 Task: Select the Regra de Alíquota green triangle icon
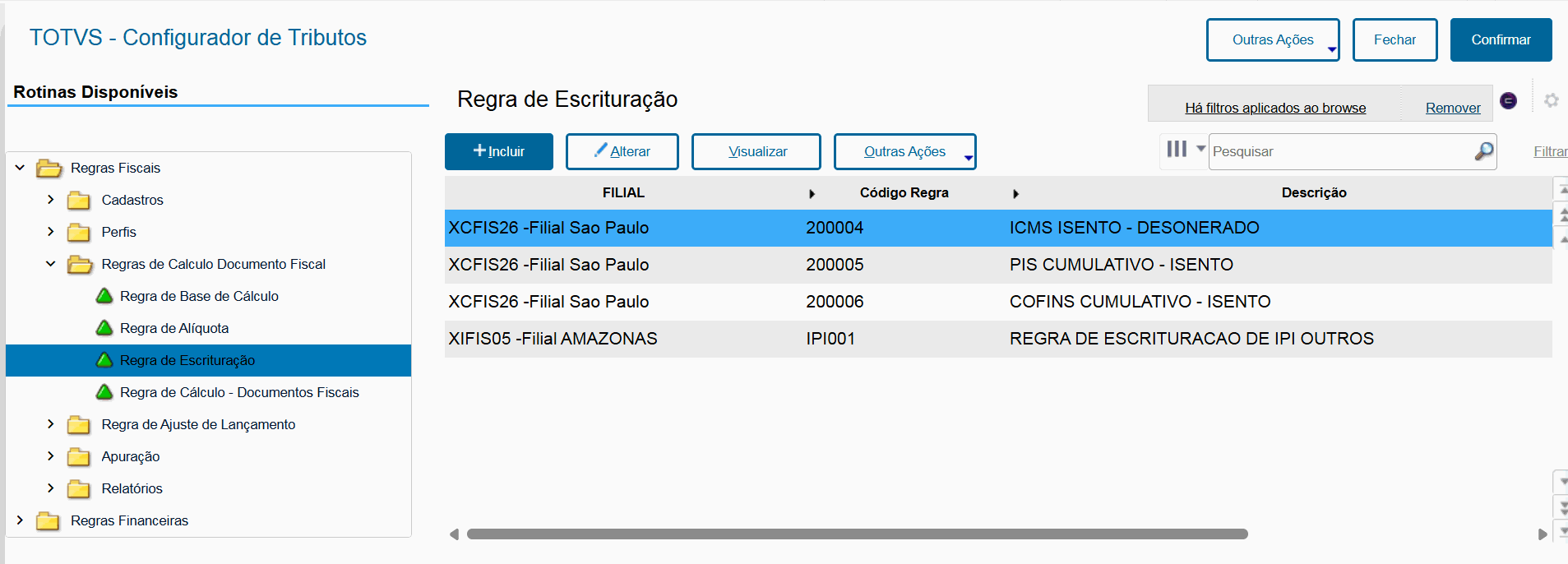pyautogui.click(x=104, y=328)
